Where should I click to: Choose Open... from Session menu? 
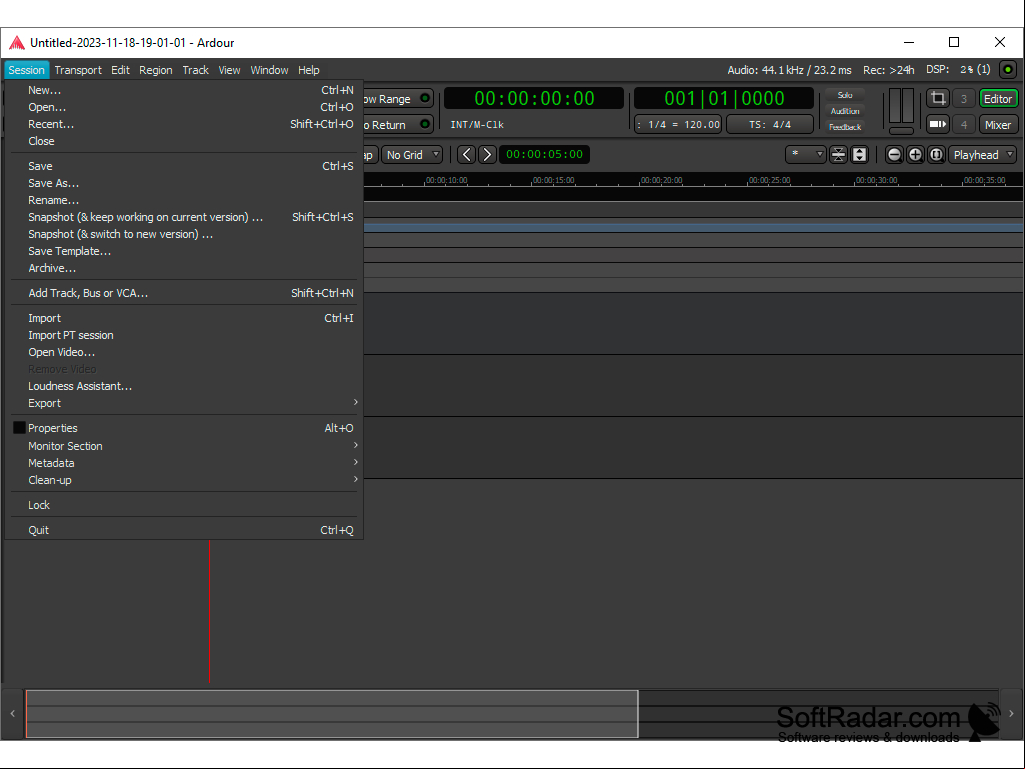[x=184, y=107]
